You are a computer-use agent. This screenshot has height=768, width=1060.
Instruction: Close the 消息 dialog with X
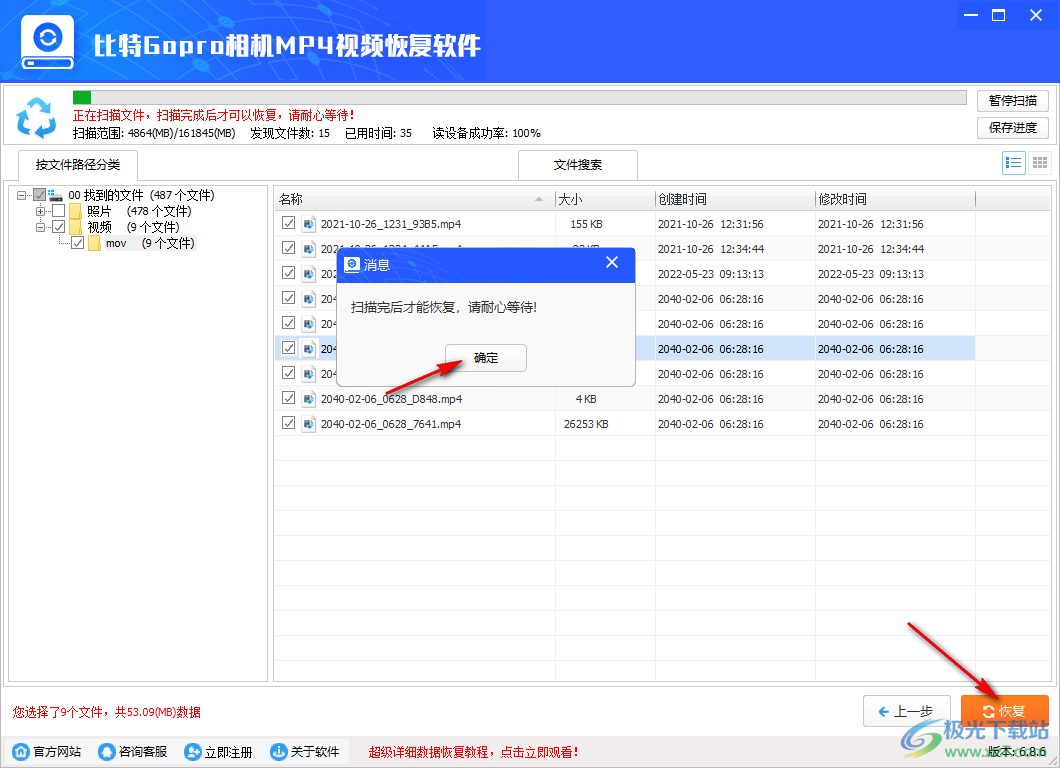[612, 262]
